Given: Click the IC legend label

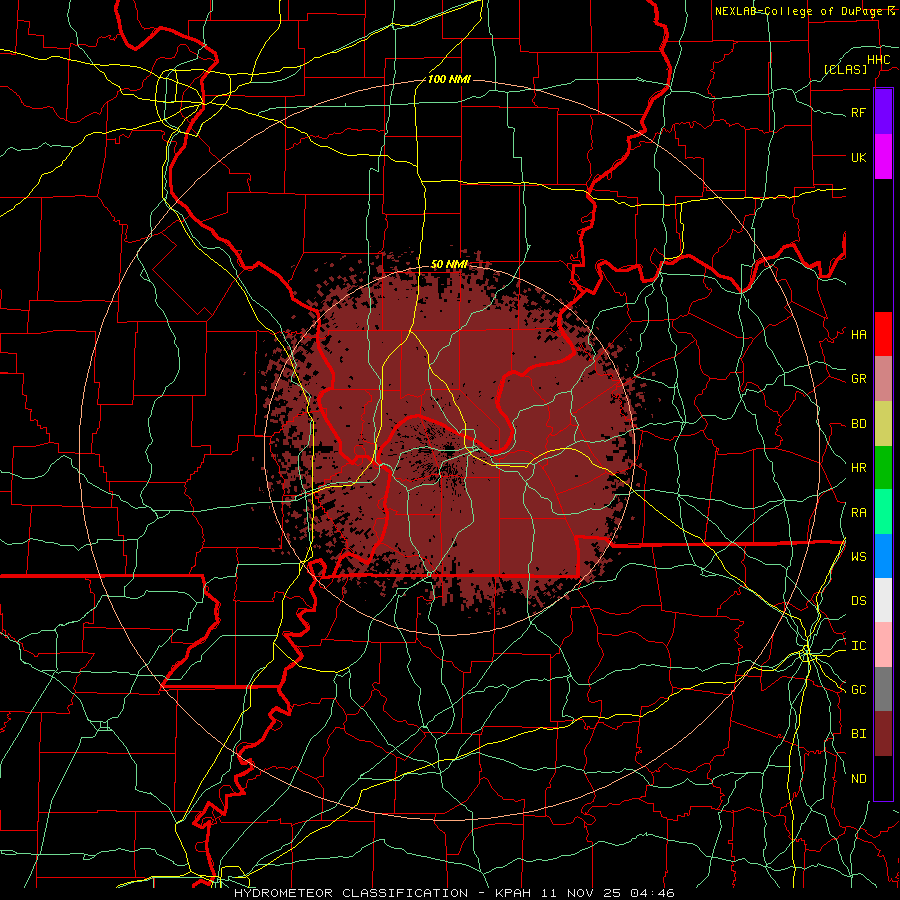Looking at the screenshot, I should click(858, 646).
